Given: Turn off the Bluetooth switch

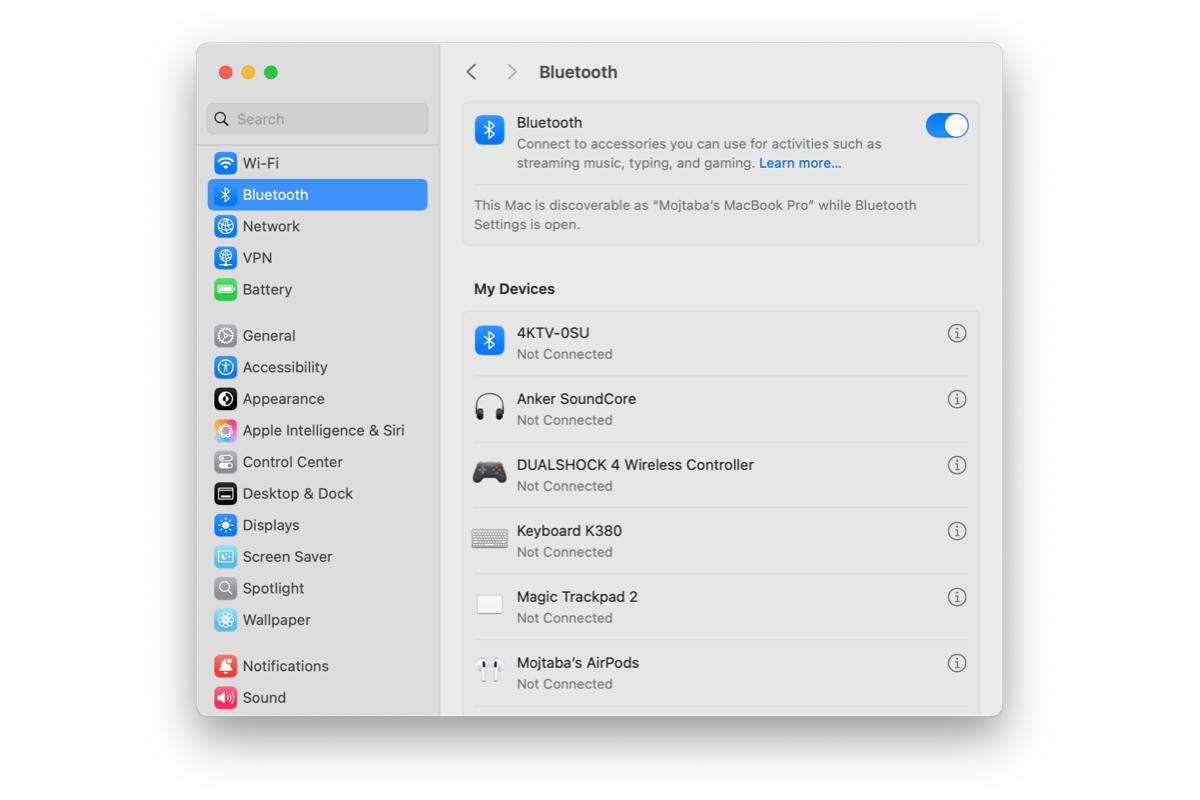Looking at the screenshot, I should 947,125.
